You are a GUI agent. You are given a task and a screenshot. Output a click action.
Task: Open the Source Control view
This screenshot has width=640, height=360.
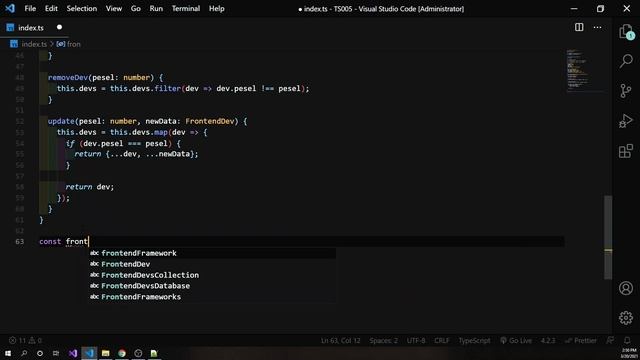tap(626, 91)
